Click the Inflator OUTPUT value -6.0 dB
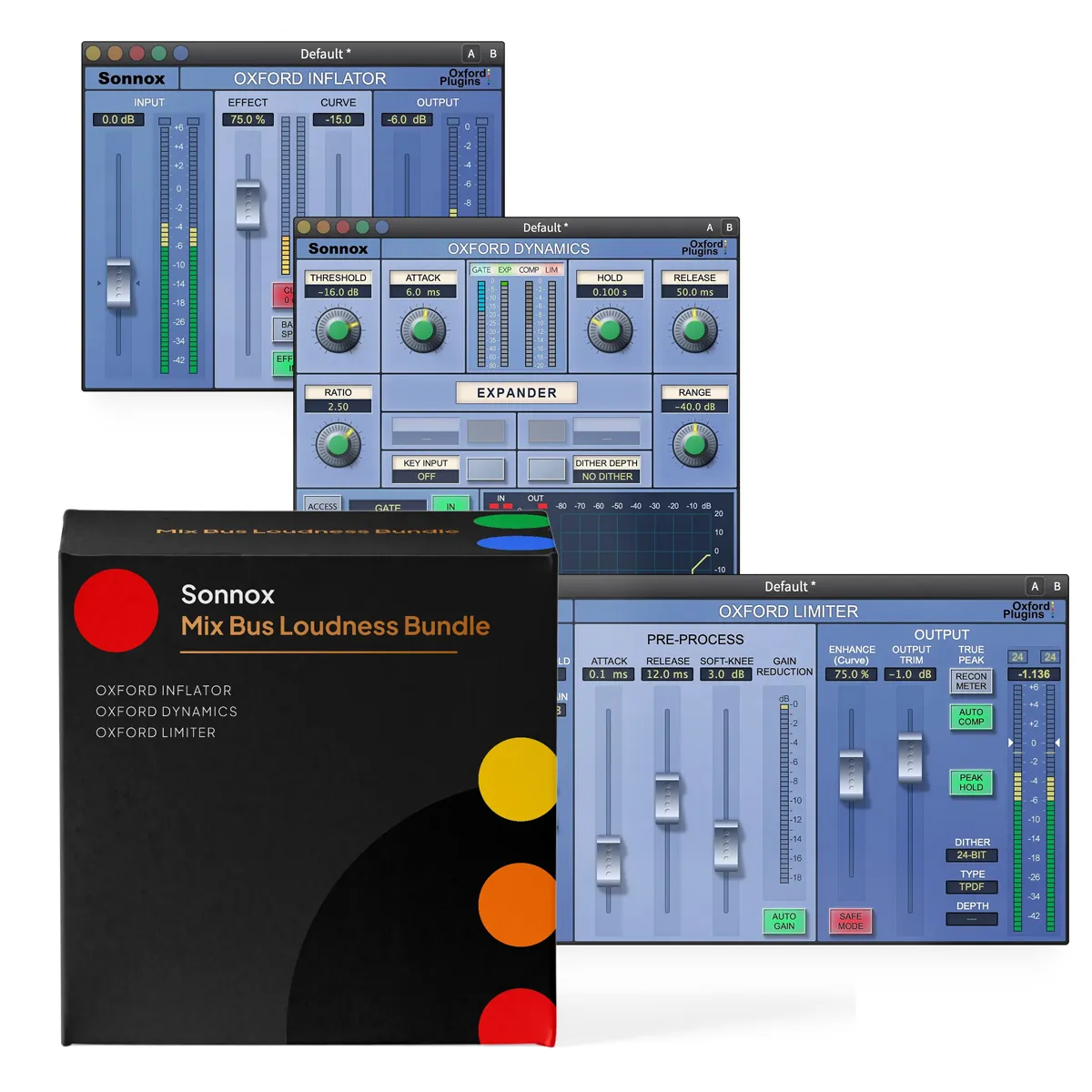Screen dimensions: 1092x1092 click(407, 119)
